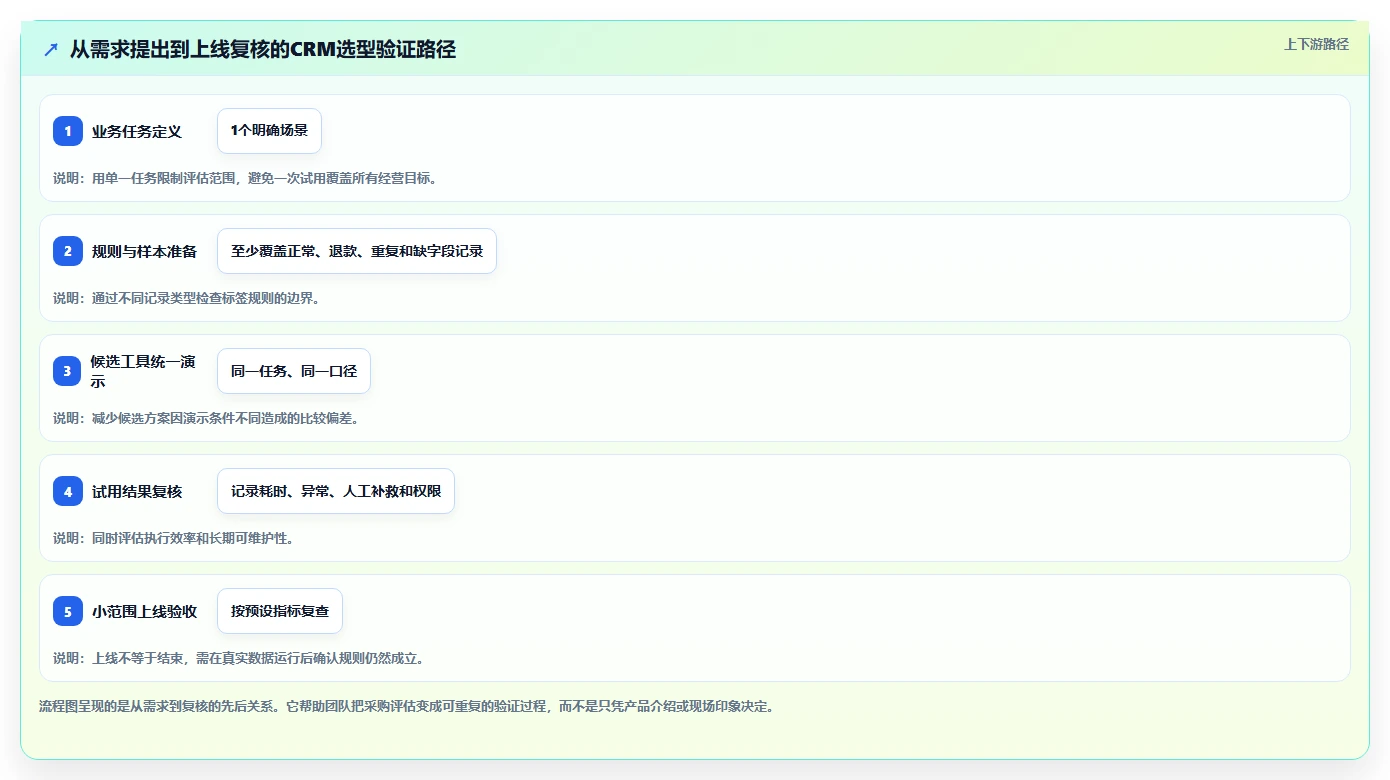Click the step name '规则与样本准备'

pos(144,251)
